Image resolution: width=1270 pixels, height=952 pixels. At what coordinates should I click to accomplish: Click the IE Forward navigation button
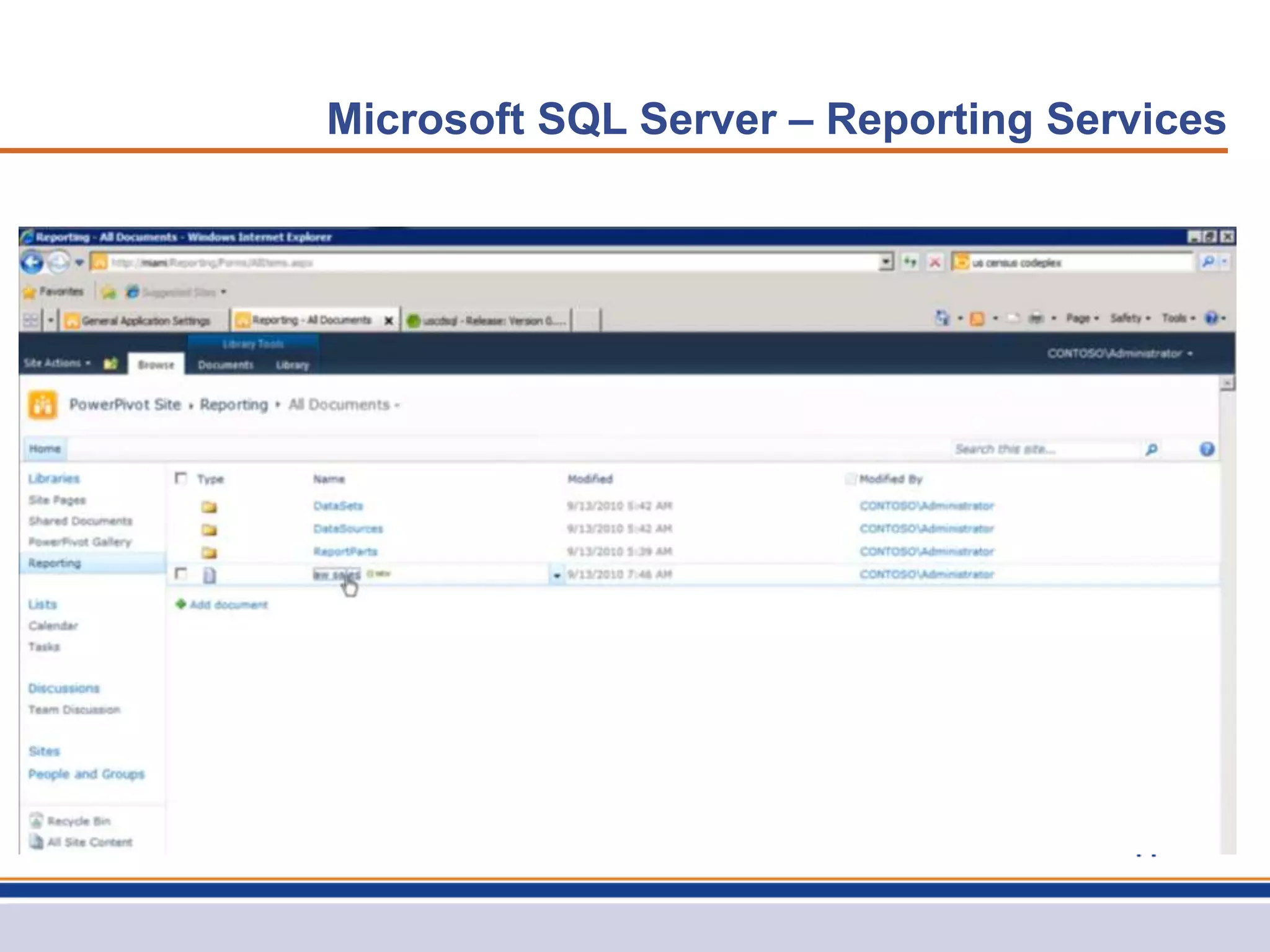58,263
